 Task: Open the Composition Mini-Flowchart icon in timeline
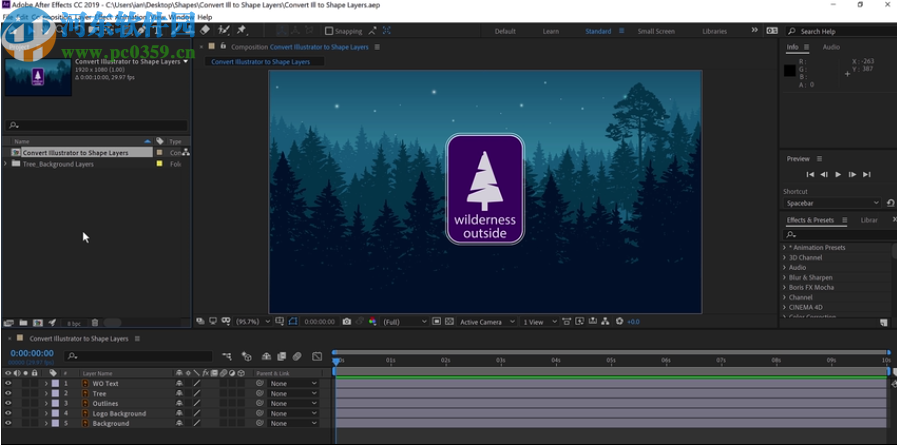pyautogui.click(x=228, y=356)
